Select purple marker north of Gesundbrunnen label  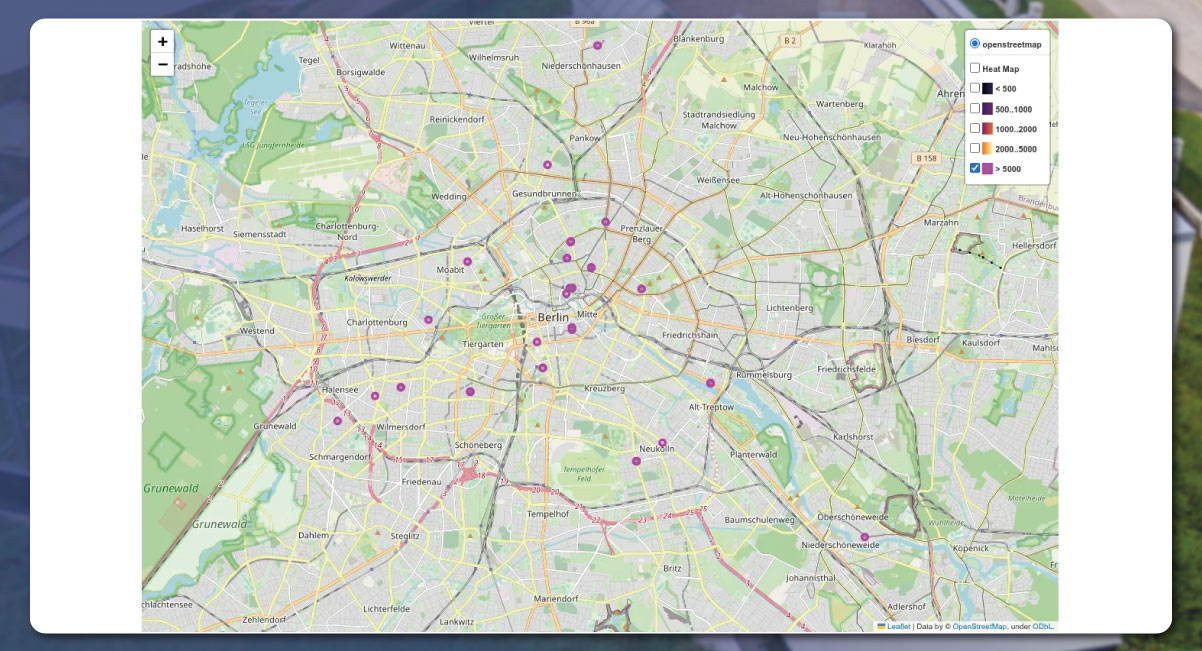[x=547, y=164]
